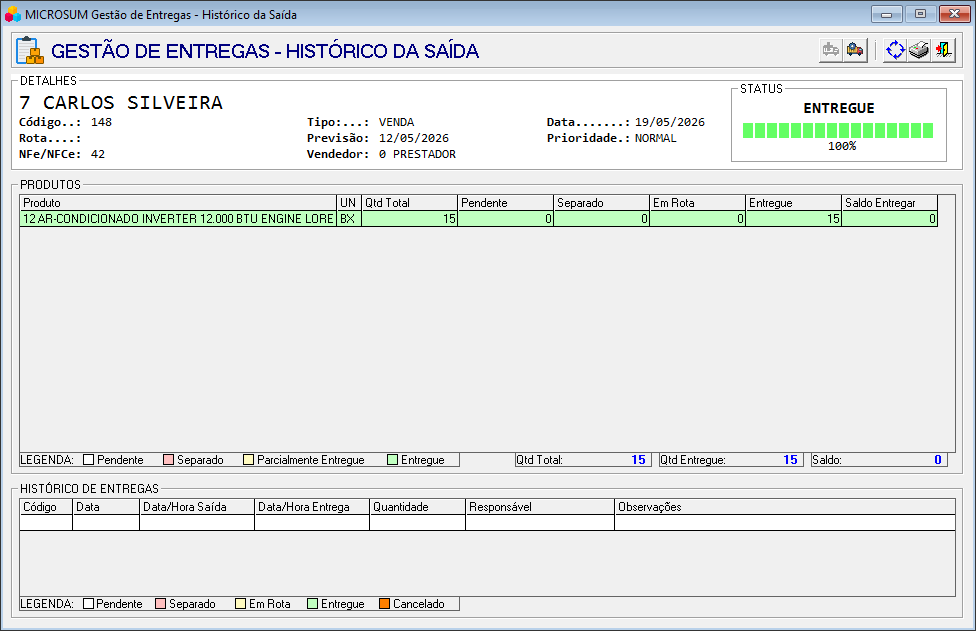The height and width of the screenshot is (631, 976).
Task: Click the ENTREGUE status label
Action: (x=839, y=108)
